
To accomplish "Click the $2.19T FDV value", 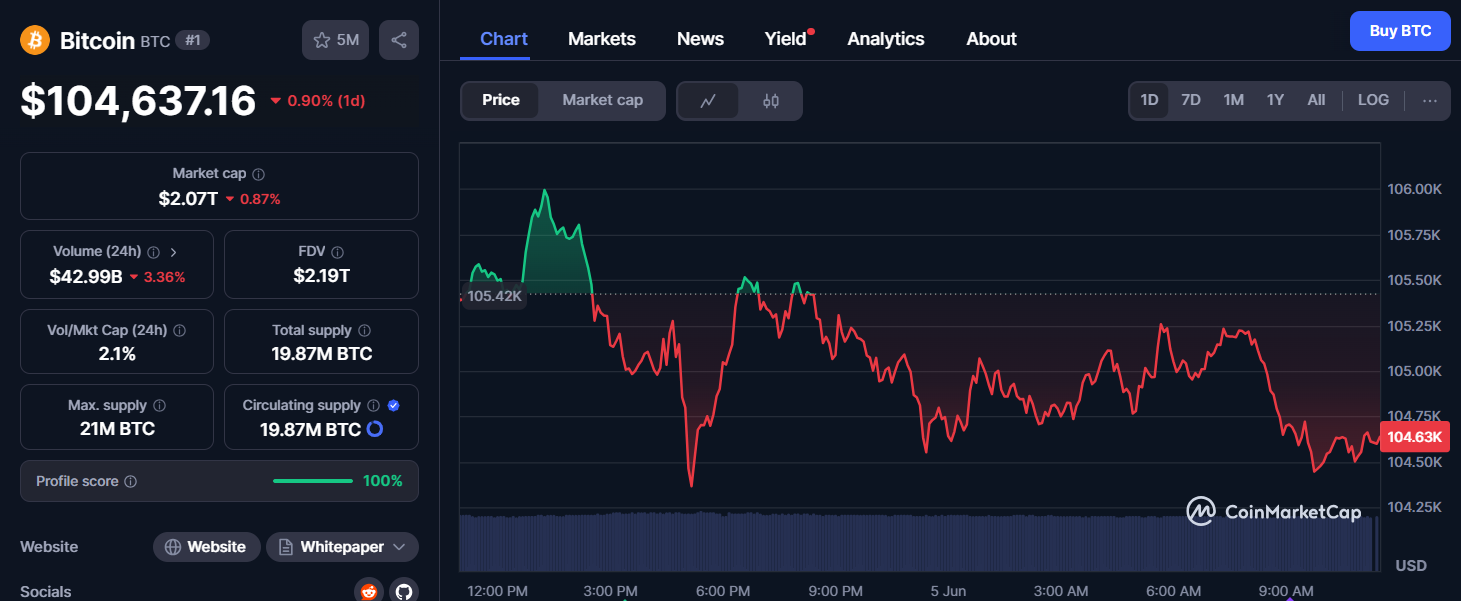I will 322,275.
